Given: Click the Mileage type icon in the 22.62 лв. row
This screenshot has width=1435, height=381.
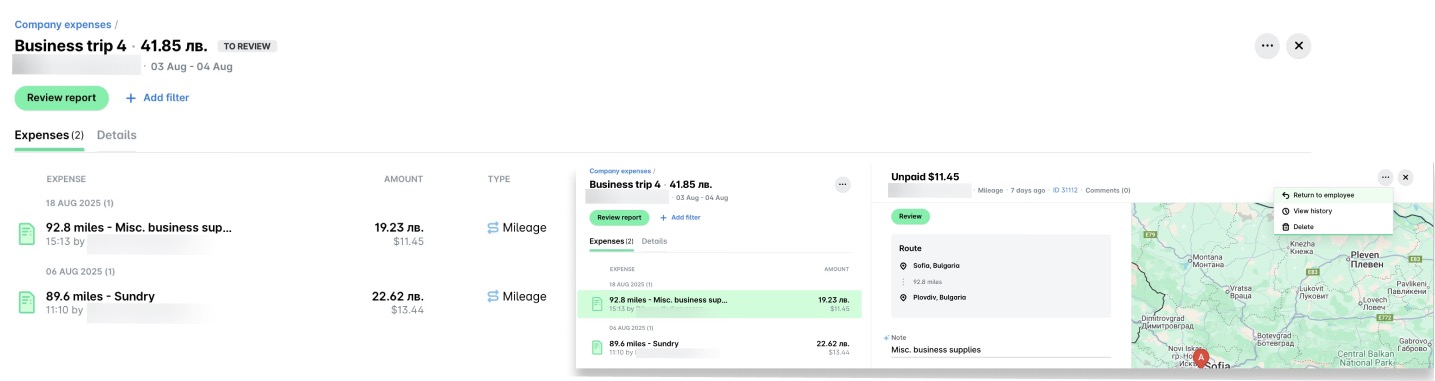Looking at the screenshot, I should tap(493, 296).
